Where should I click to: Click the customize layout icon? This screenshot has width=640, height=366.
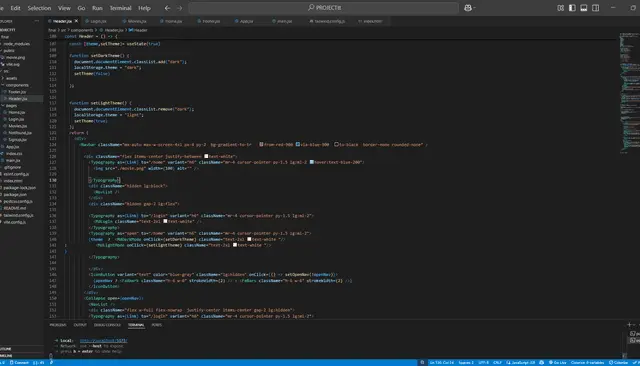pyautogui.click(x=560, y=8)
